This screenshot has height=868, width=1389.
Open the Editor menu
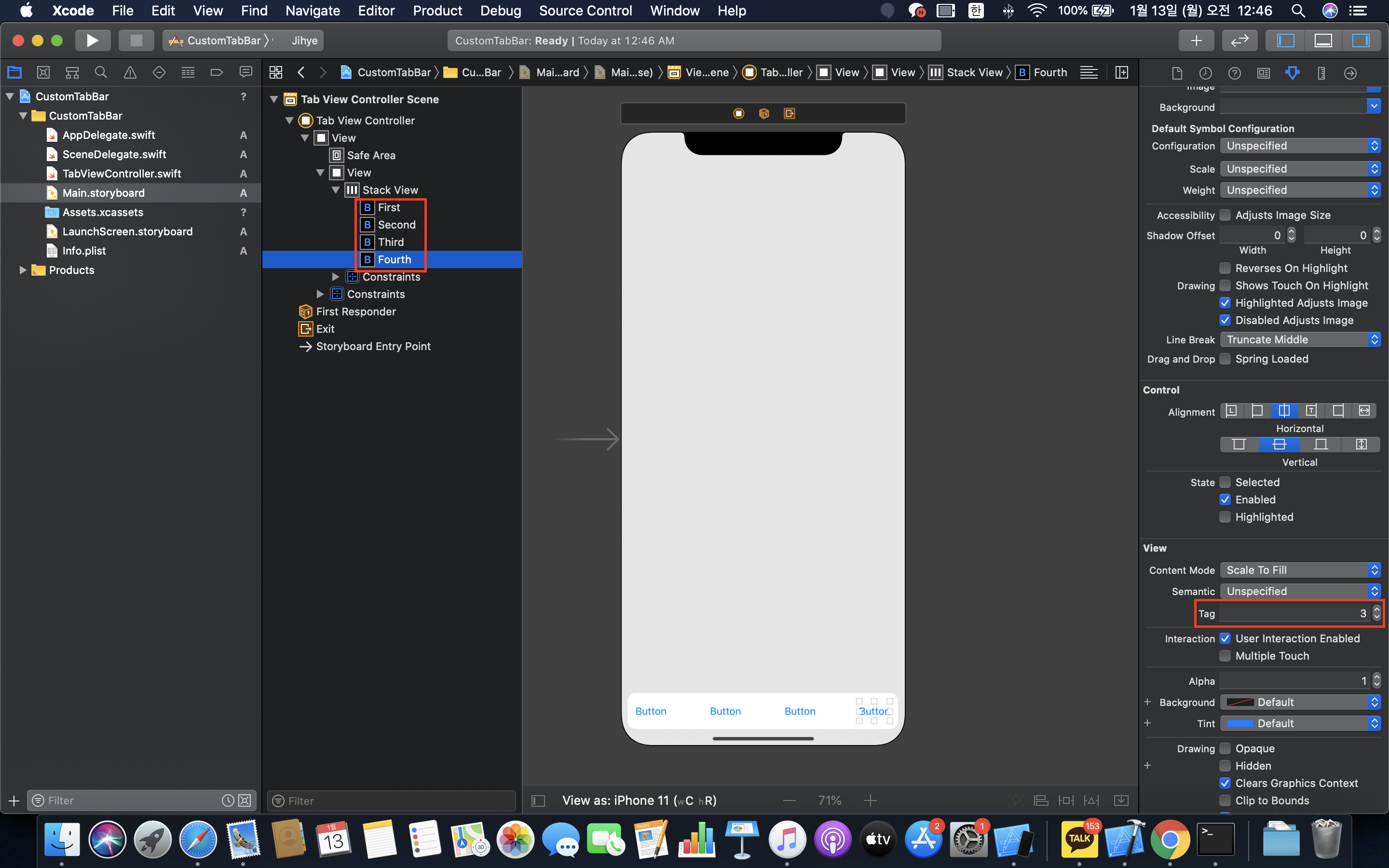pos(376,10)
